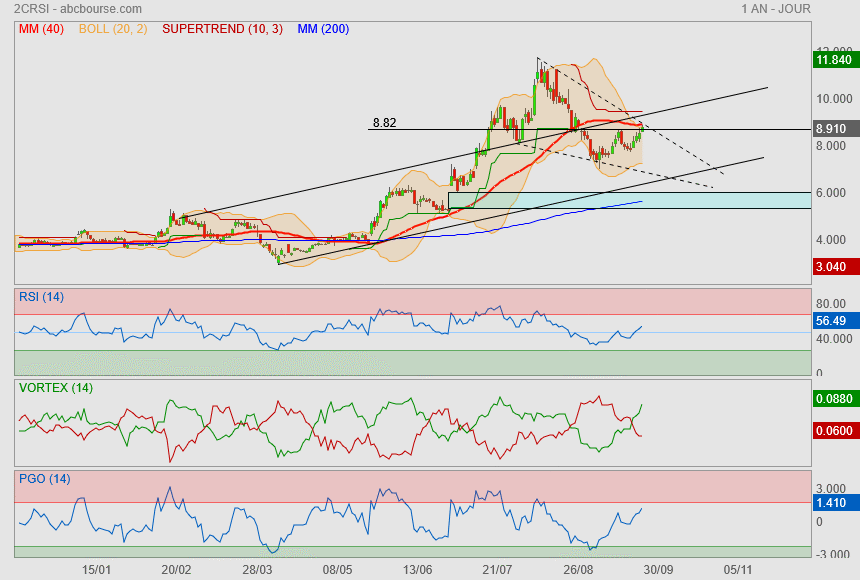Select the RSI (14) panel label
This screenshot has width=860, height=580.
tap(43, 296)
